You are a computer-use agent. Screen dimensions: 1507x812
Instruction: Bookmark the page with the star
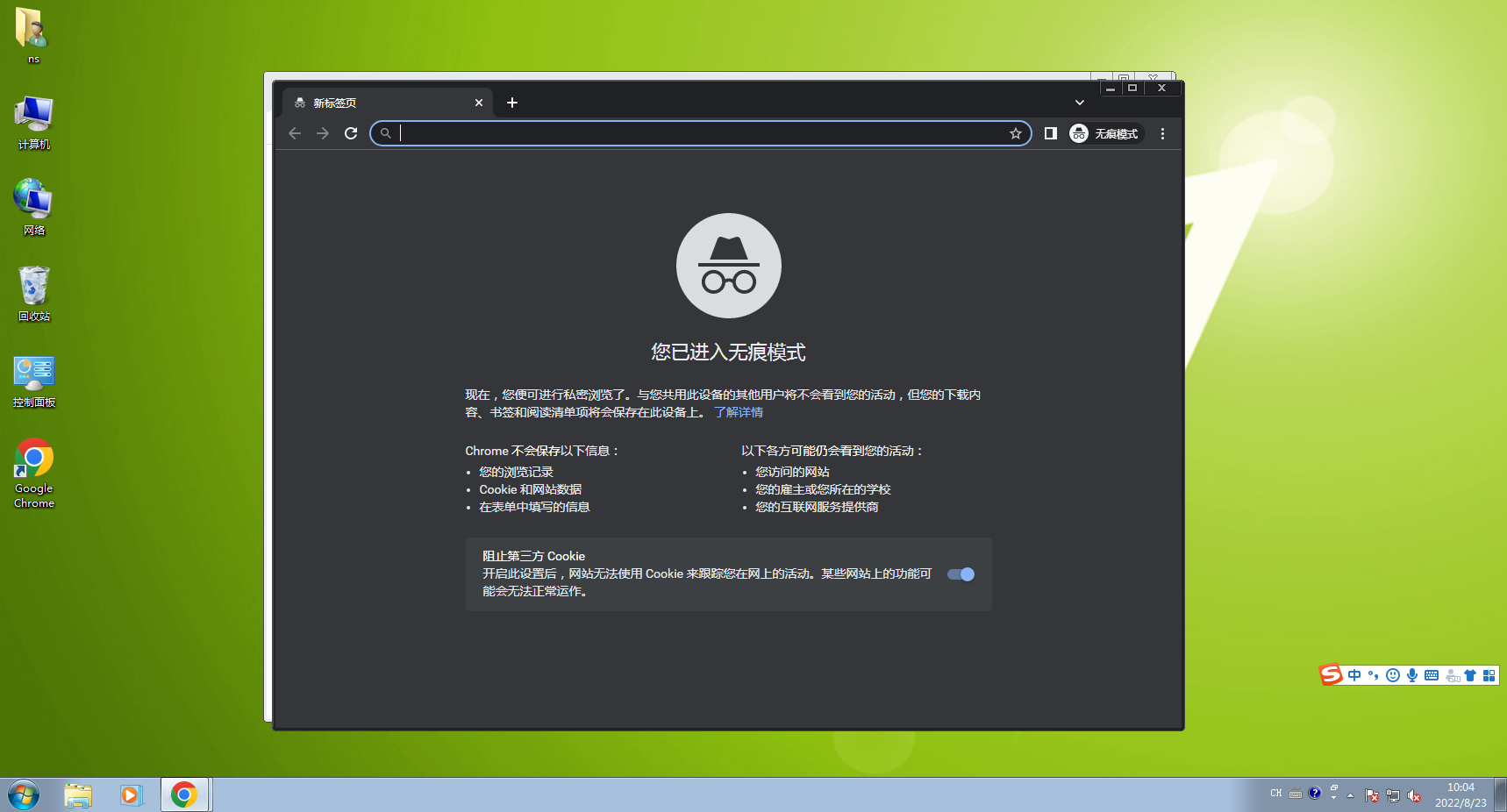pyautogui.click(x=1016, y=133)
